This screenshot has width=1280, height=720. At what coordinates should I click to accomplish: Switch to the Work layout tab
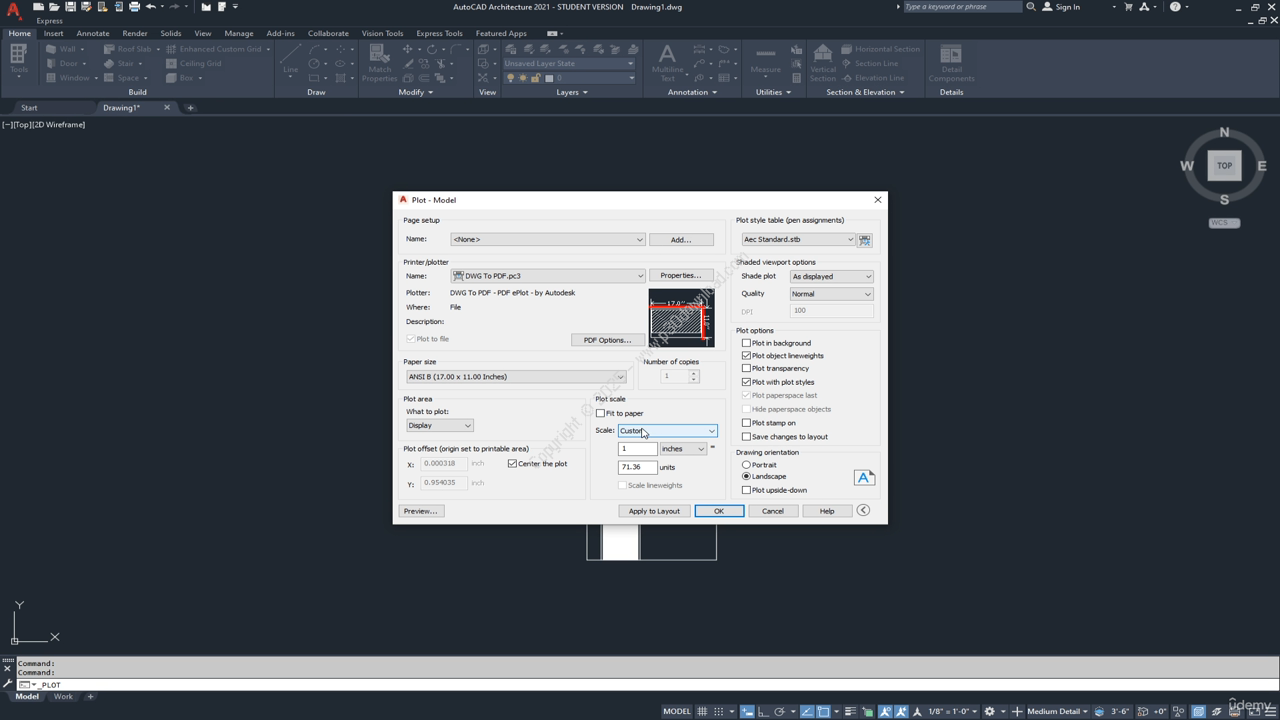point(63,697)
